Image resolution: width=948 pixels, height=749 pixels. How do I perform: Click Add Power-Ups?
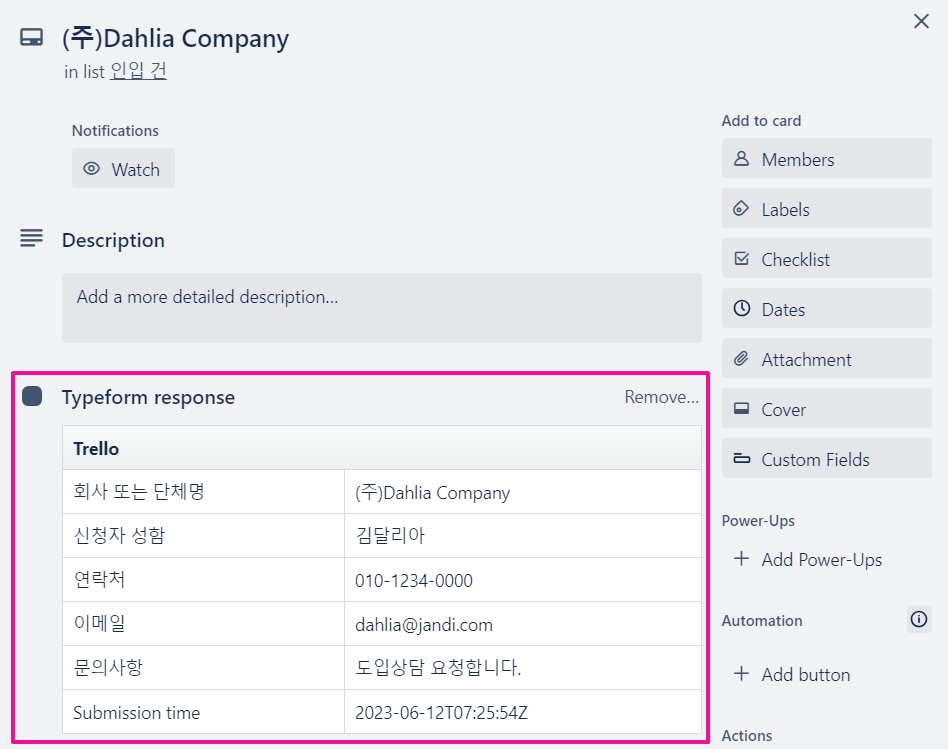(808, 559)
